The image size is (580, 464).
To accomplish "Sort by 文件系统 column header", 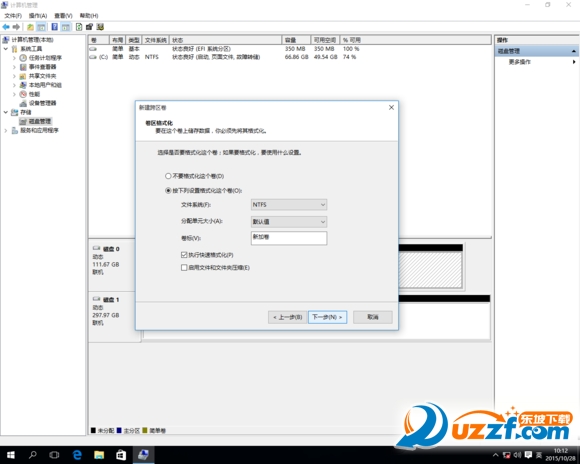I will (x=155, y=40).
